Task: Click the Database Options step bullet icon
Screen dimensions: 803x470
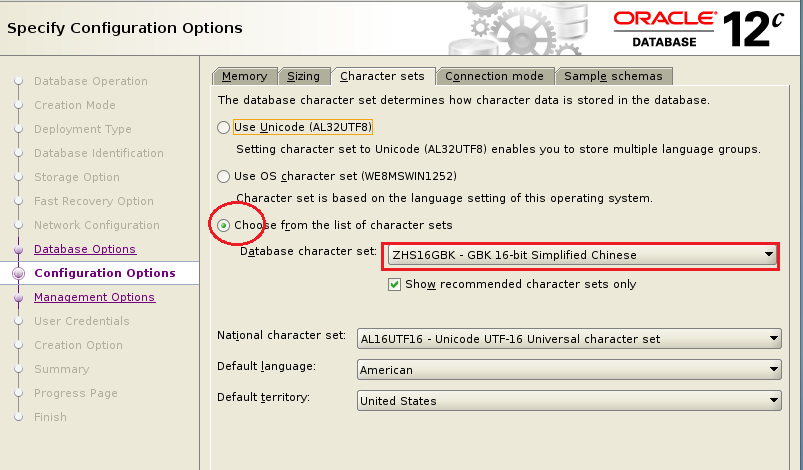Action: 18,250
